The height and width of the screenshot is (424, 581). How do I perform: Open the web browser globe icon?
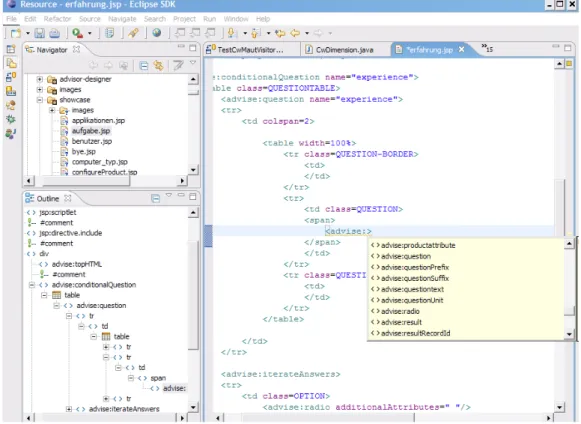pos(157,33)
